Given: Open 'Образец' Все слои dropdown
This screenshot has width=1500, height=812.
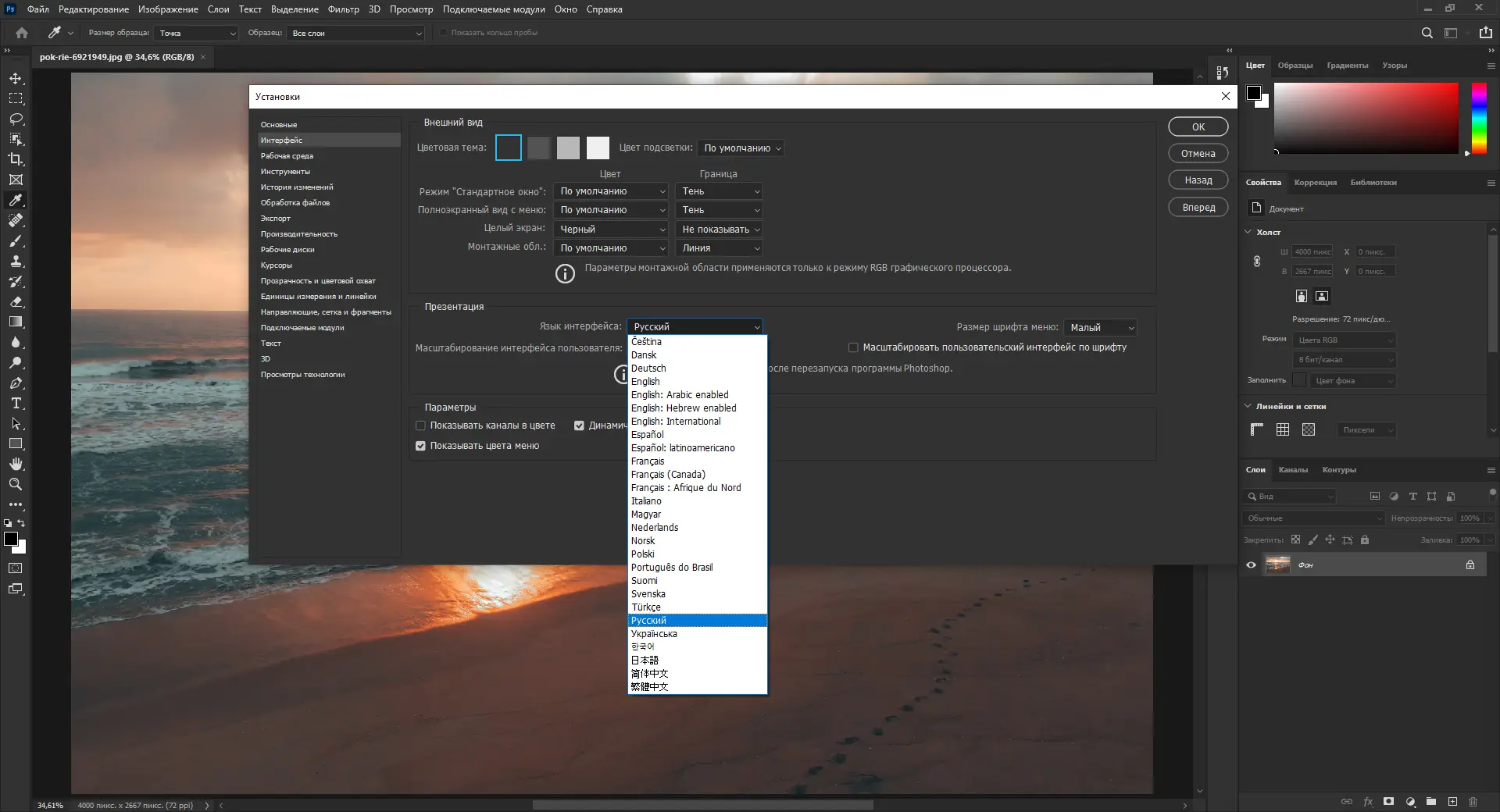Looking at the screenshot, I should tap(355, 33).
